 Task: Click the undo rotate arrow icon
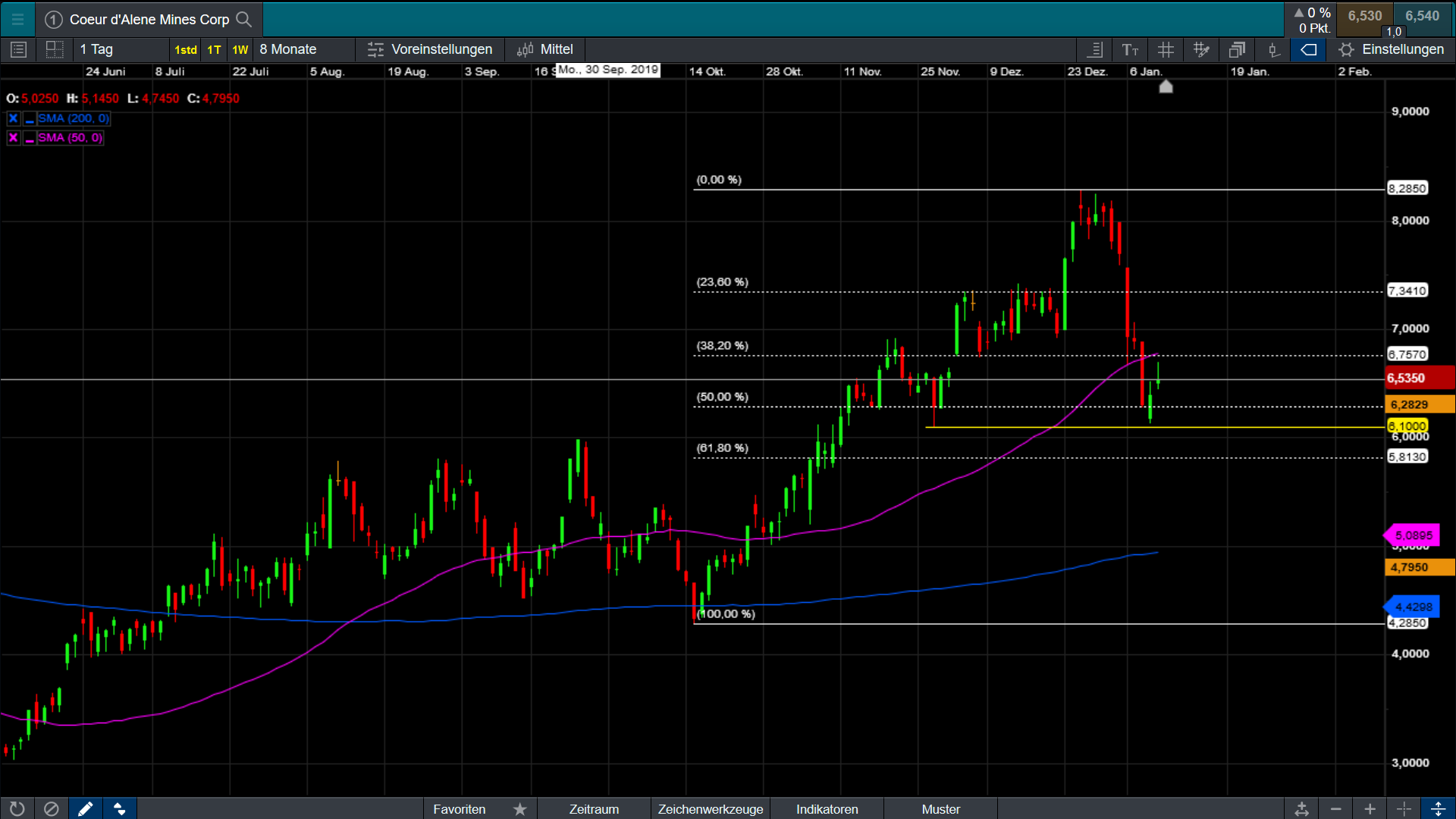tap(17, 808)
